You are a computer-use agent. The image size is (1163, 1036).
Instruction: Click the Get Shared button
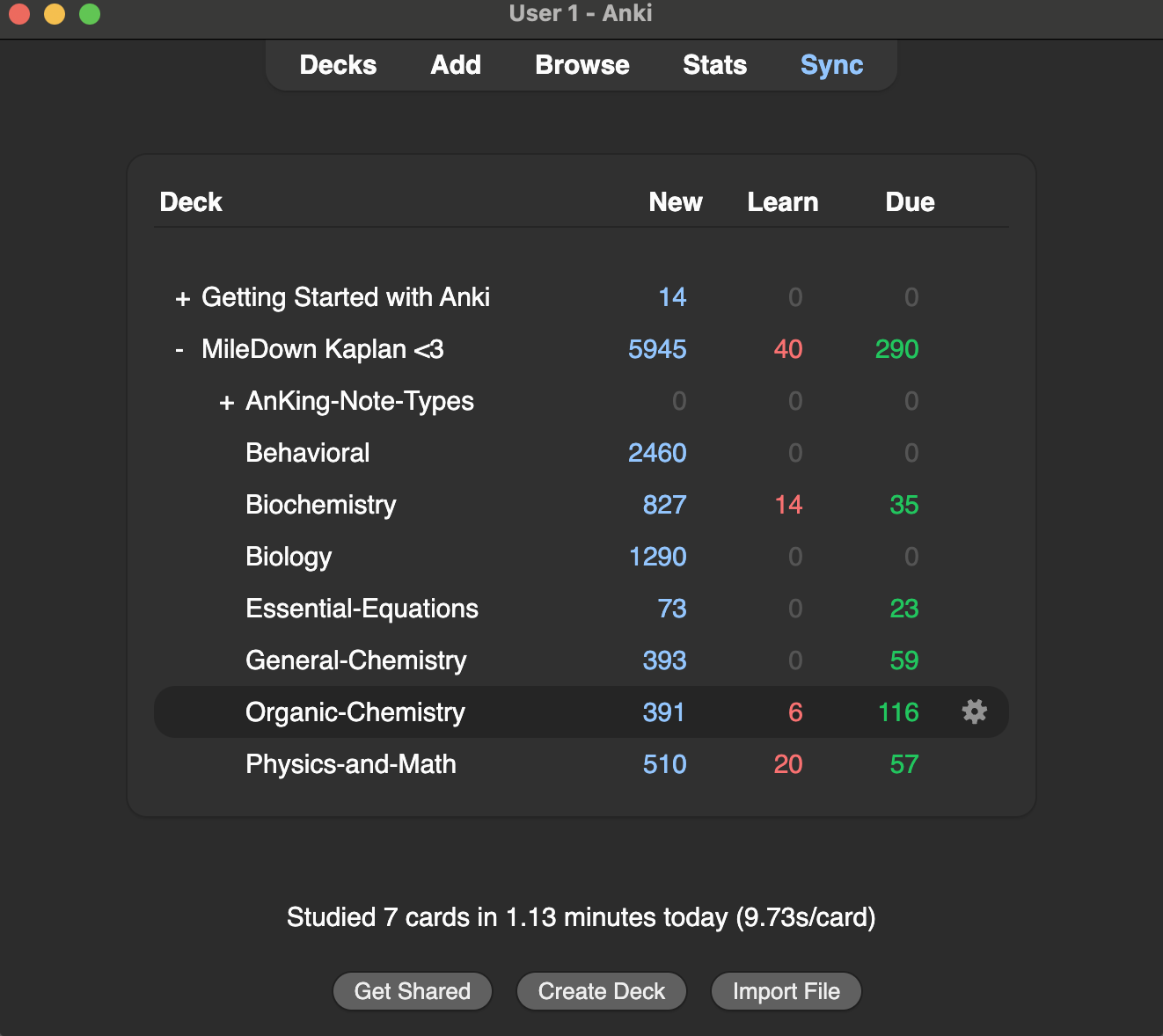click(412, 991)
